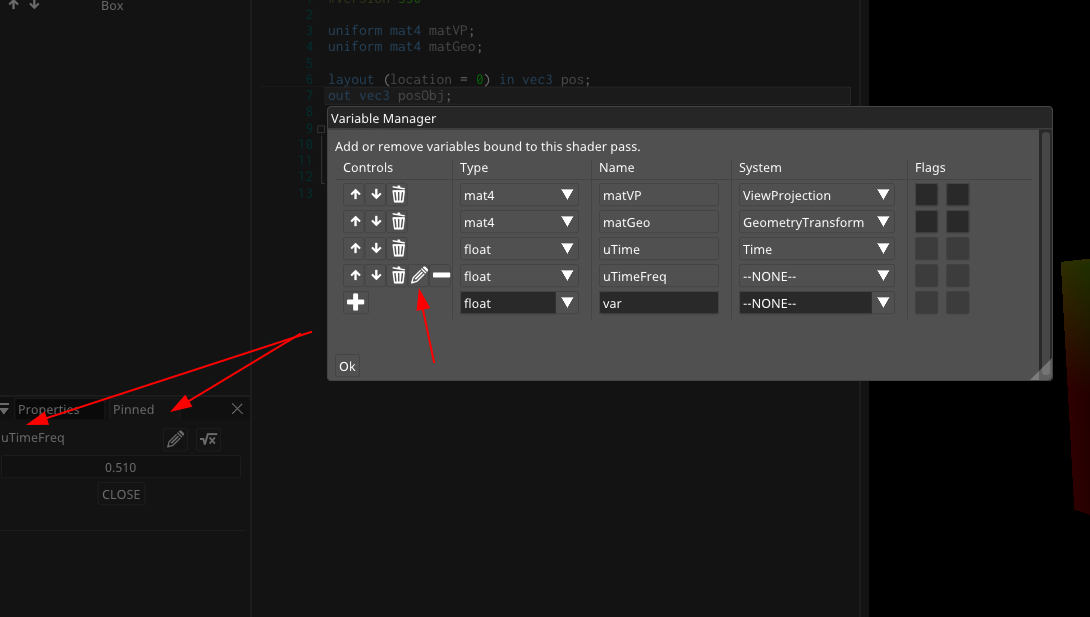This screenshot has height=617, width=1090.
Task: Move the matGeo variable up
Action: [355, 221]
